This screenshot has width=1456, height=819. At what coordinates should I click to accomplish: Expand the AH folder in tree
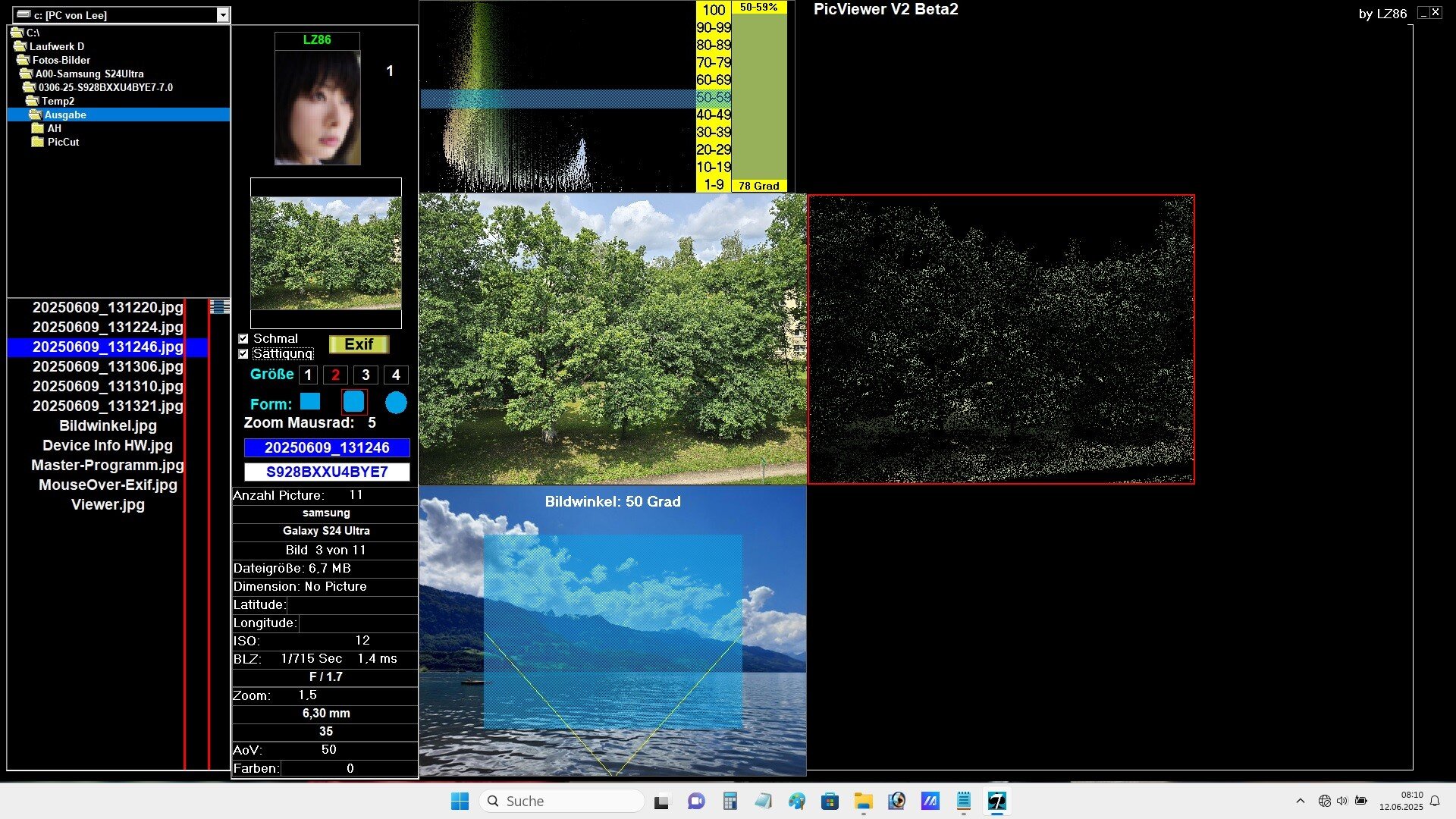(x=53, y=128)
